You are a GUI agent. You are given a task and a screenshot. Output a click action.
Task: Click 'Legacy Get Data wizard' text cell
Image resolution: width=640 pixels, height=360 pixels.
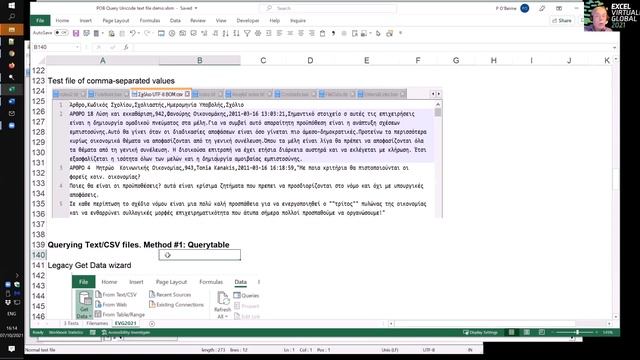click(89, 265)
